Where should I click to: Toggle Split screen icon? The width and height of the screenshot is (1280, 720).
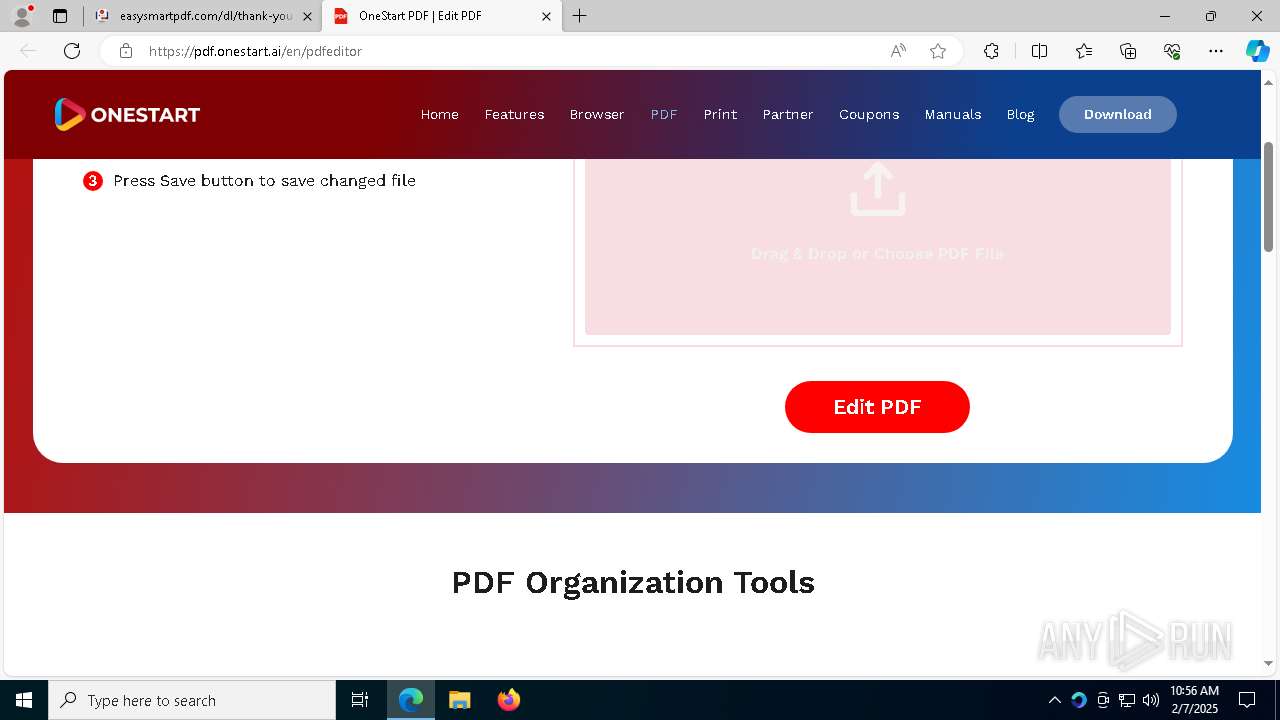click(x=1039, y=51)
